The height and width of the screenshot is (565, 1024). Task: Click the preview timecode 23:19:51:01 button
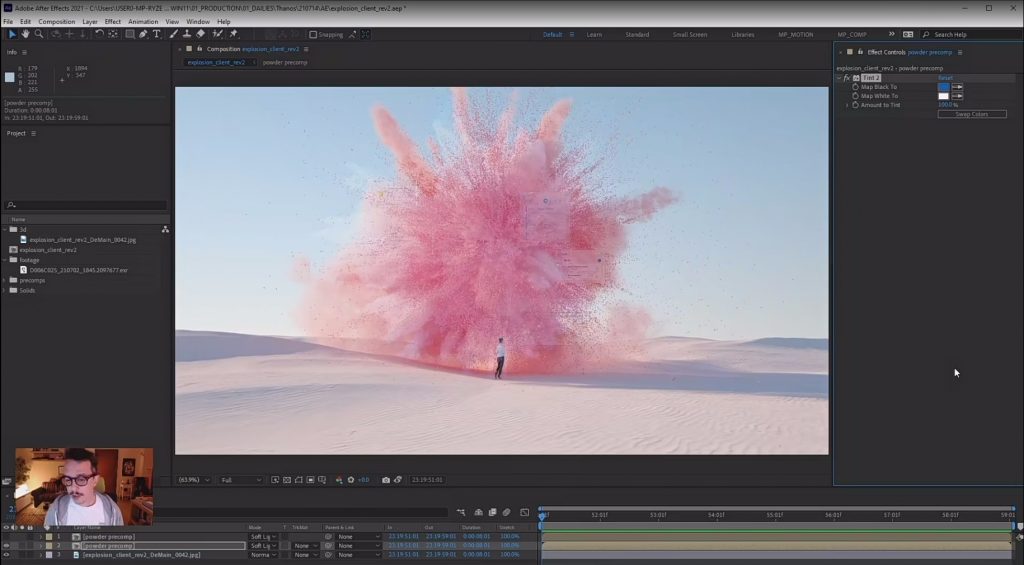pyautogui.click(x=427, y=480)
